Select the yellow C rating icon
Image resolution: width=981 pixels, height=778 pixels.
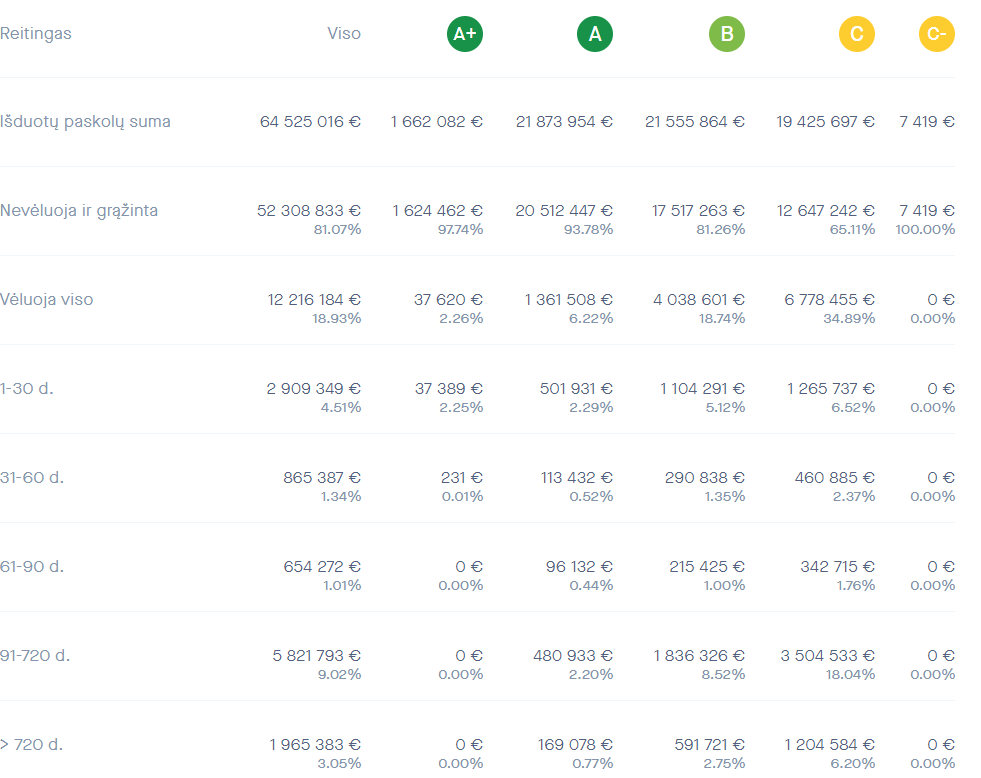coord(857,34)
